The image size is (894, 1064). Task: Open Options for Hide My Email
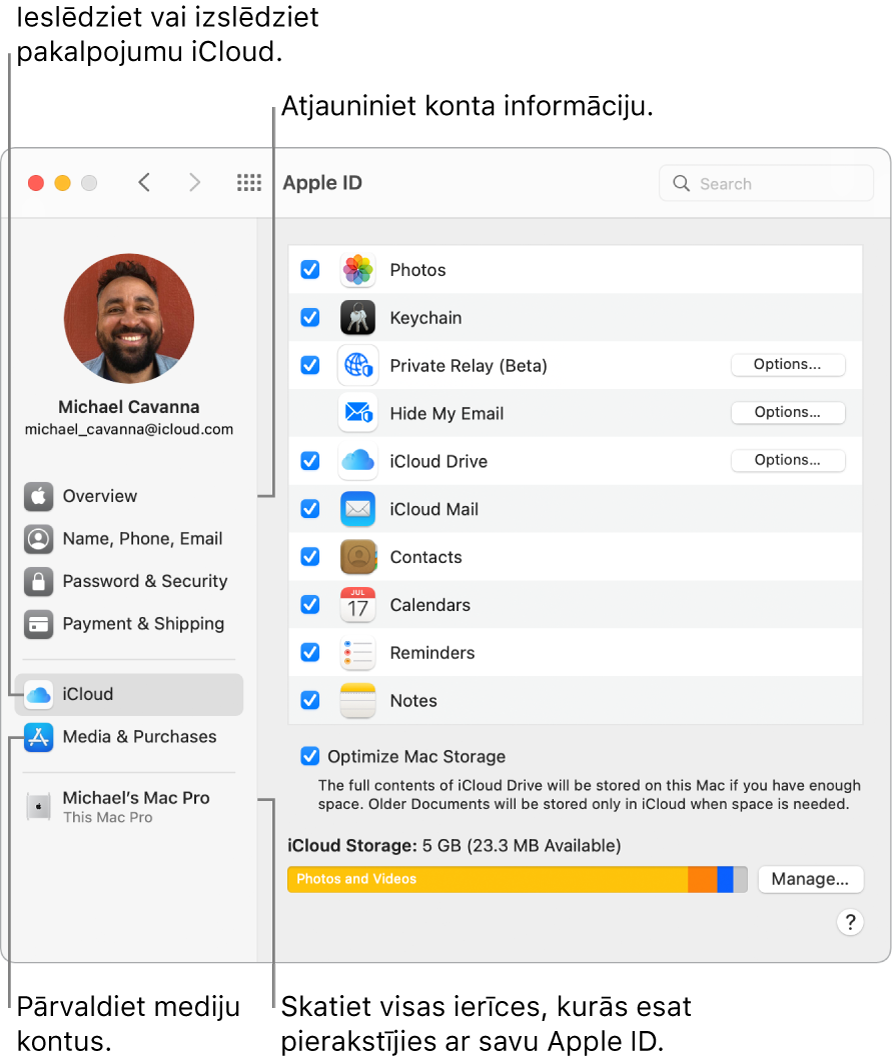pyautogui.click(x=788, y=412)
